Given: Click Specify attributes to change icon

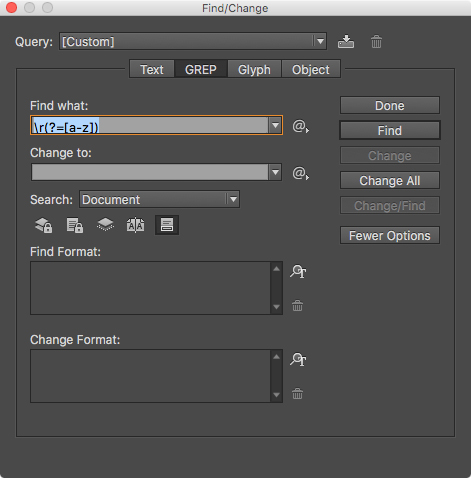Looking at the screenshot, I should tap(298, 359).
